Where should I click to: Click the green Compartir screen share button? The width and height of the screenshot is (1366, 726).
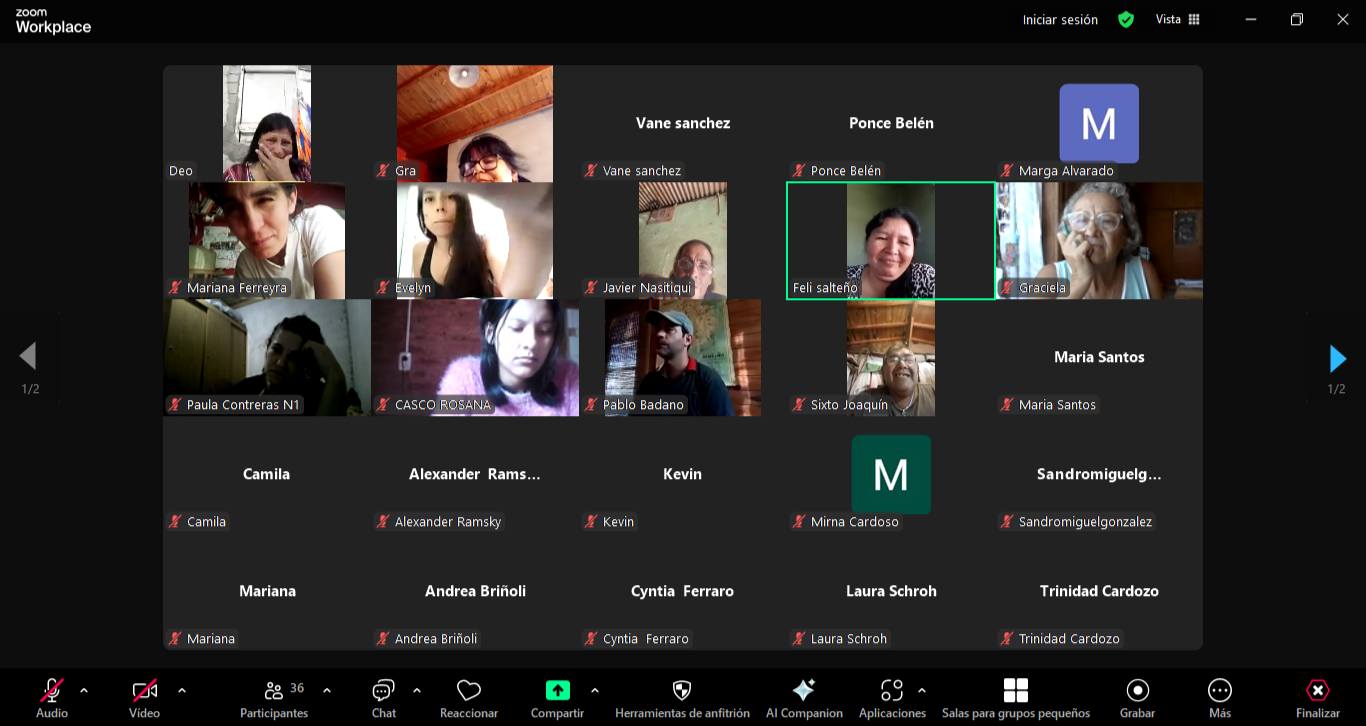click(x=557, y=691)
